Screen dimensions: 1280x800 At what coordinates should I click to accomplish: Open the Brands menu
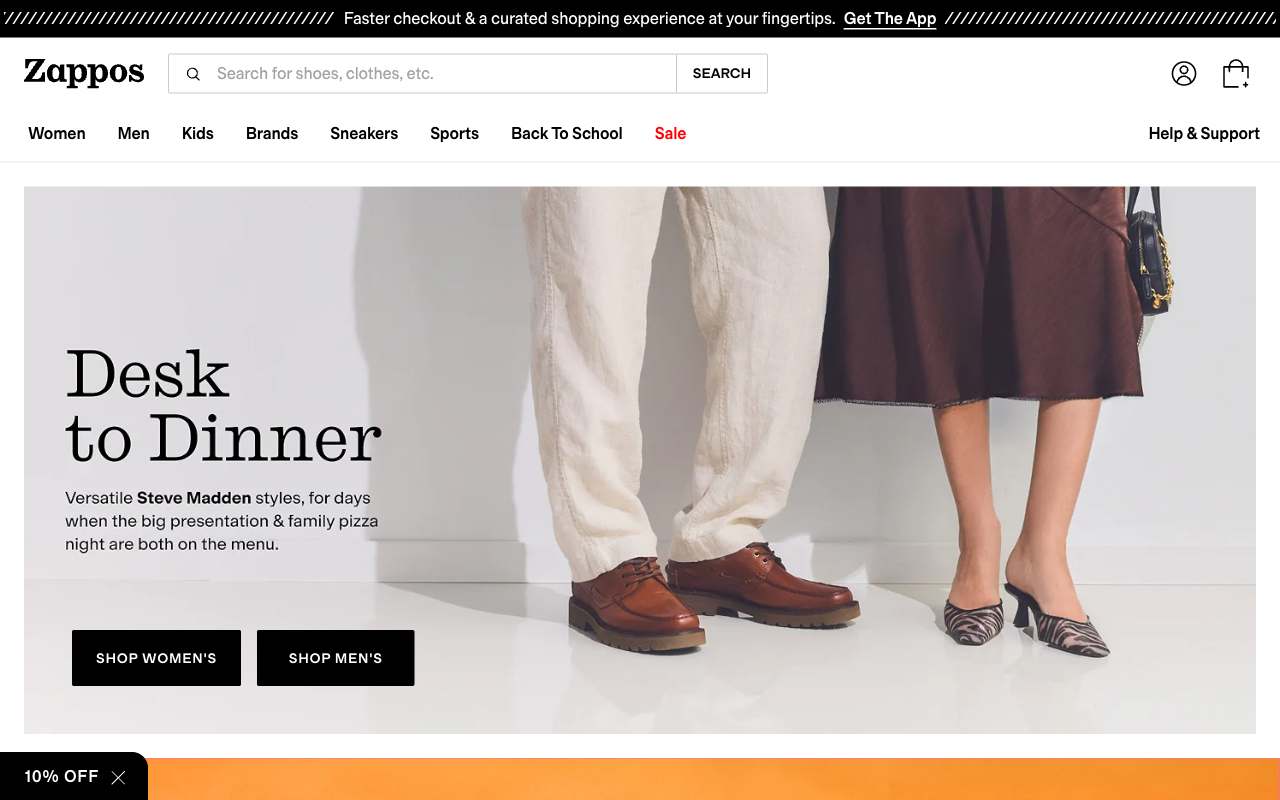point(272,133)
